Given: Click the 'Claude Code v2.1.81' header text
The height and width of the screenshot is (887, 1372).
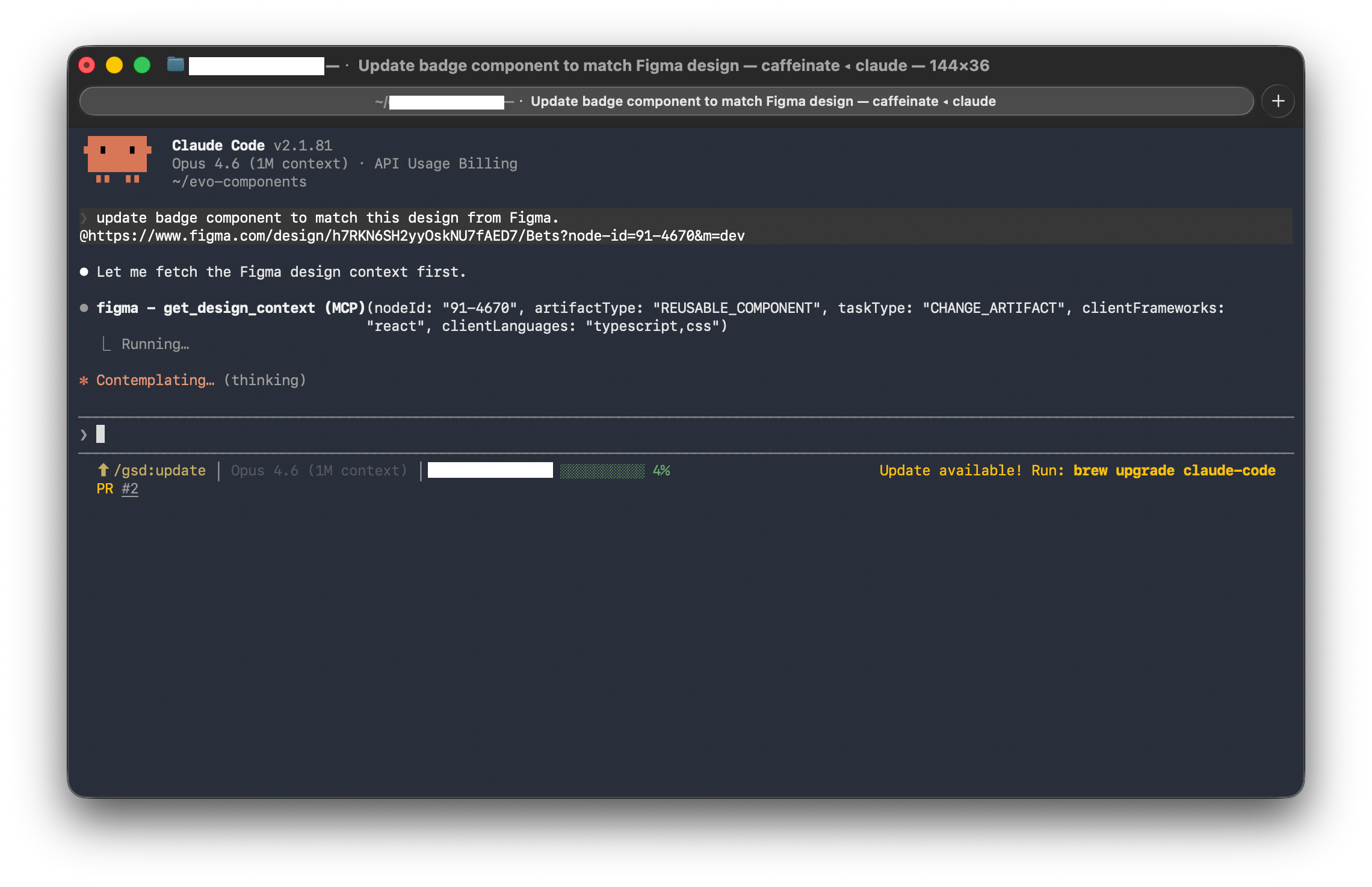Looking at the screenshot, I should pyautogui.click(x=252, y=146).
